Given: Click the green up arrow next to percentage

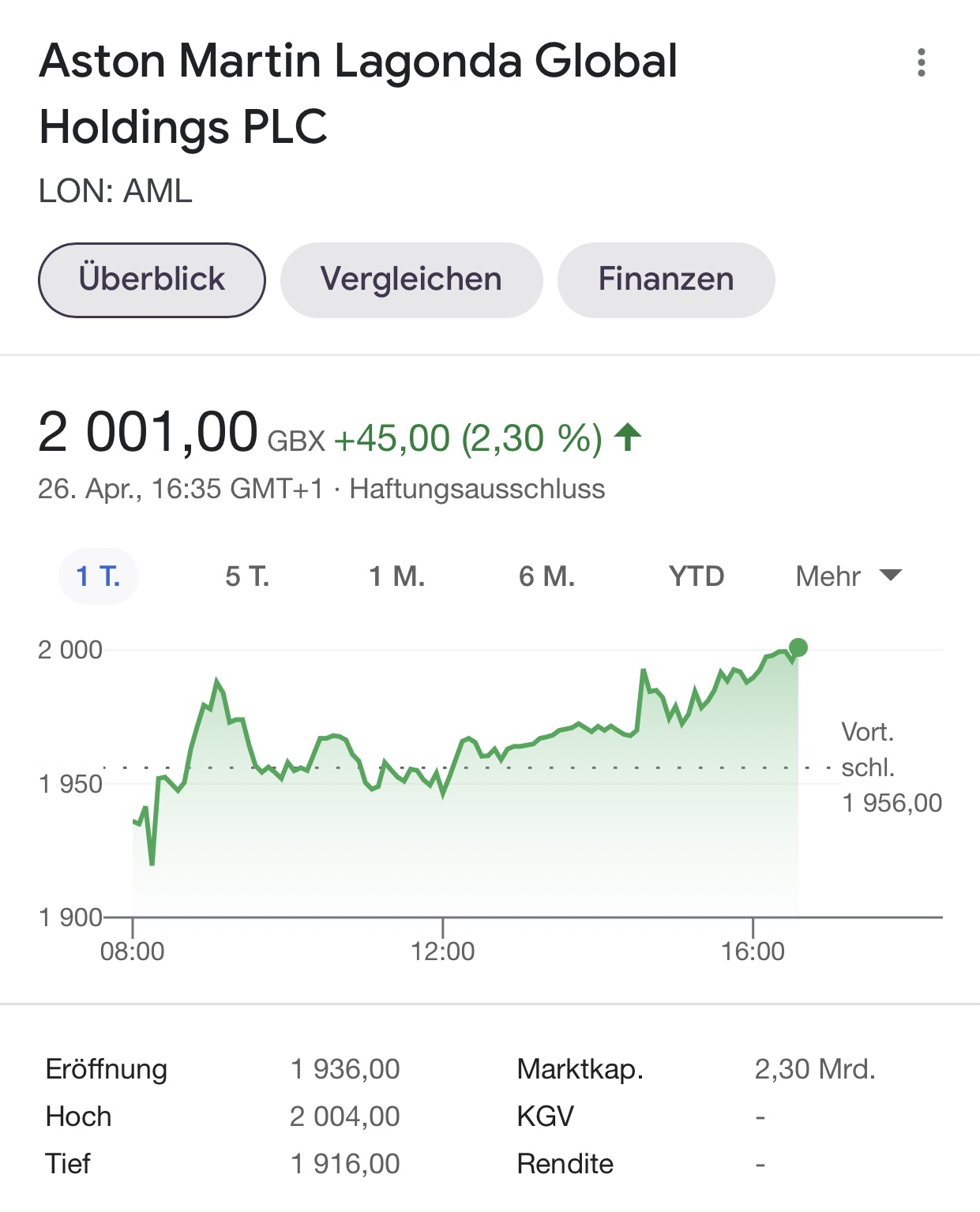Looking at the screenshot, I should (629, 437).
